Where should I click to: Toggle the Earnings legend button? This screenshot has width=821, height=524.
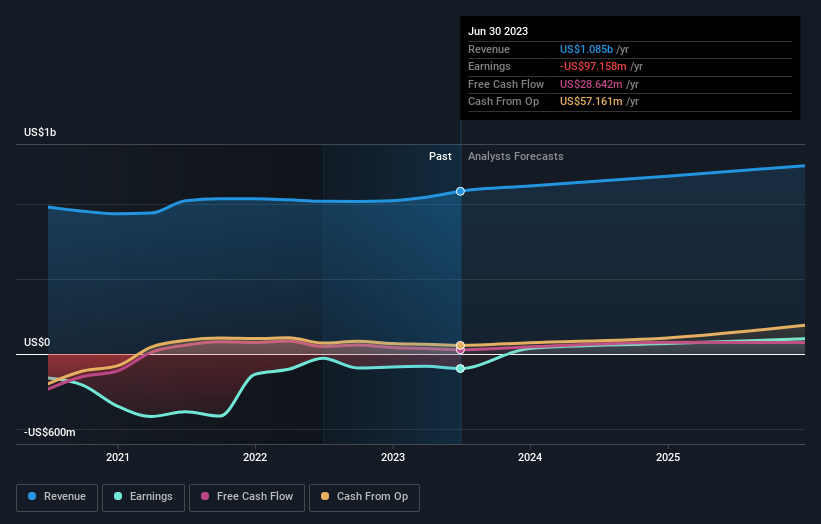[x=143, y=497]
